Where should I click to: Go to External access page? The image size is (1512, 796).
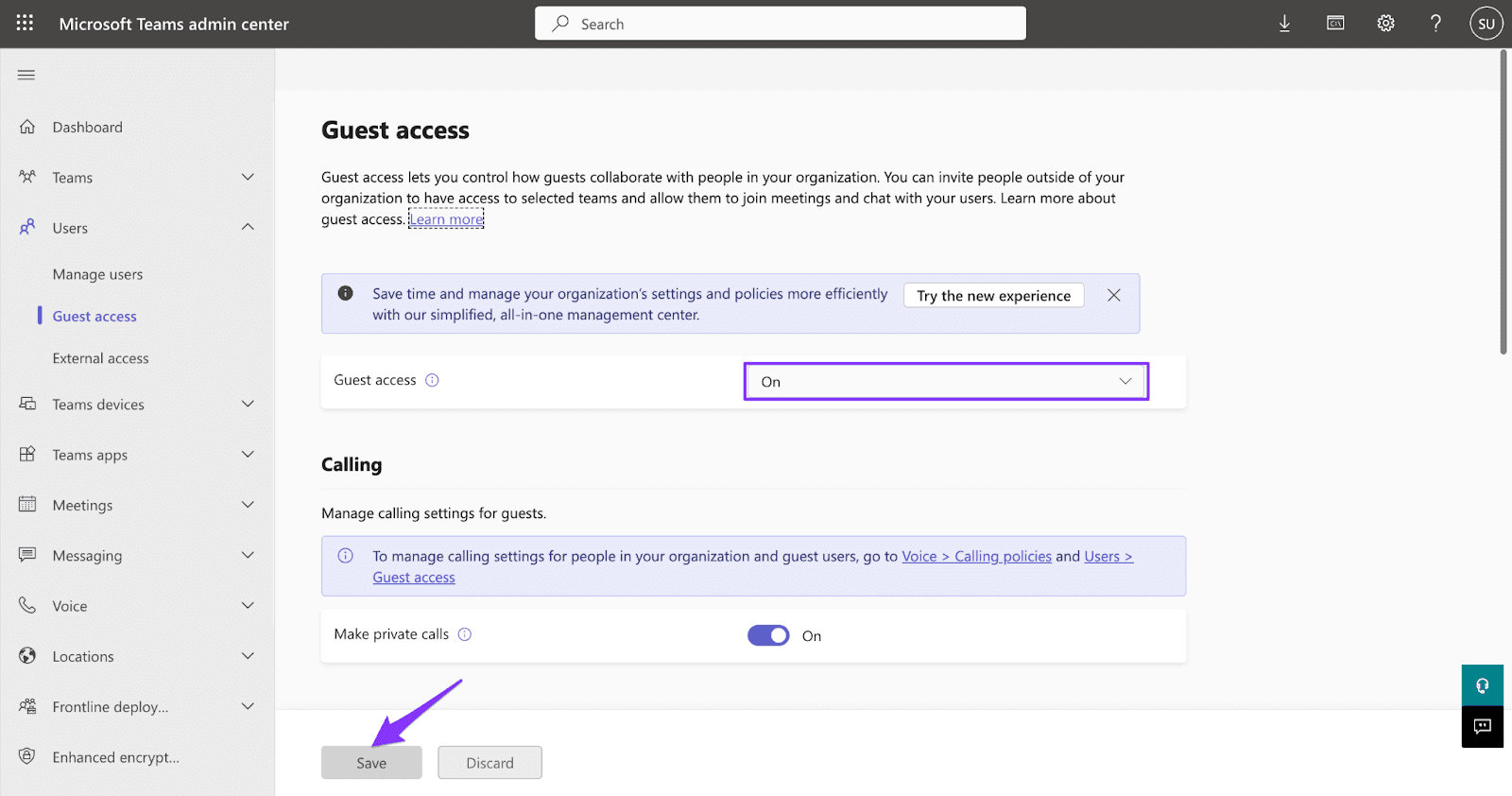[101, 358]
